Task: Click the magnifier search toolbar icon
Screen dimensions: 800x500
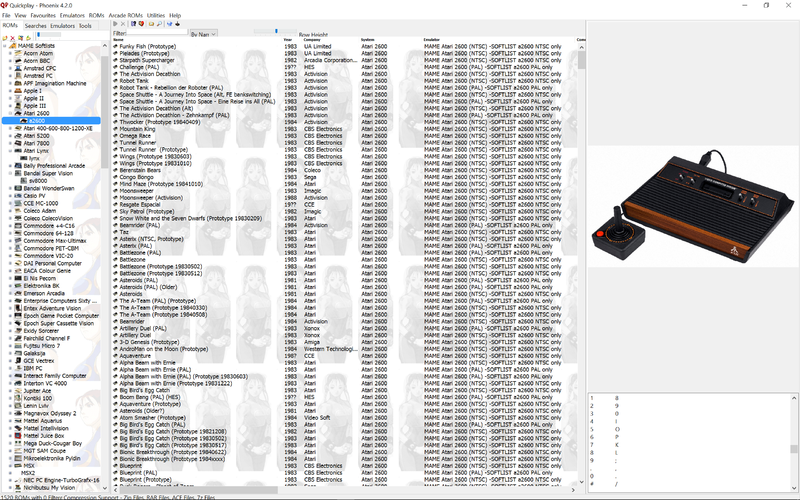Action: click(159, 24)
